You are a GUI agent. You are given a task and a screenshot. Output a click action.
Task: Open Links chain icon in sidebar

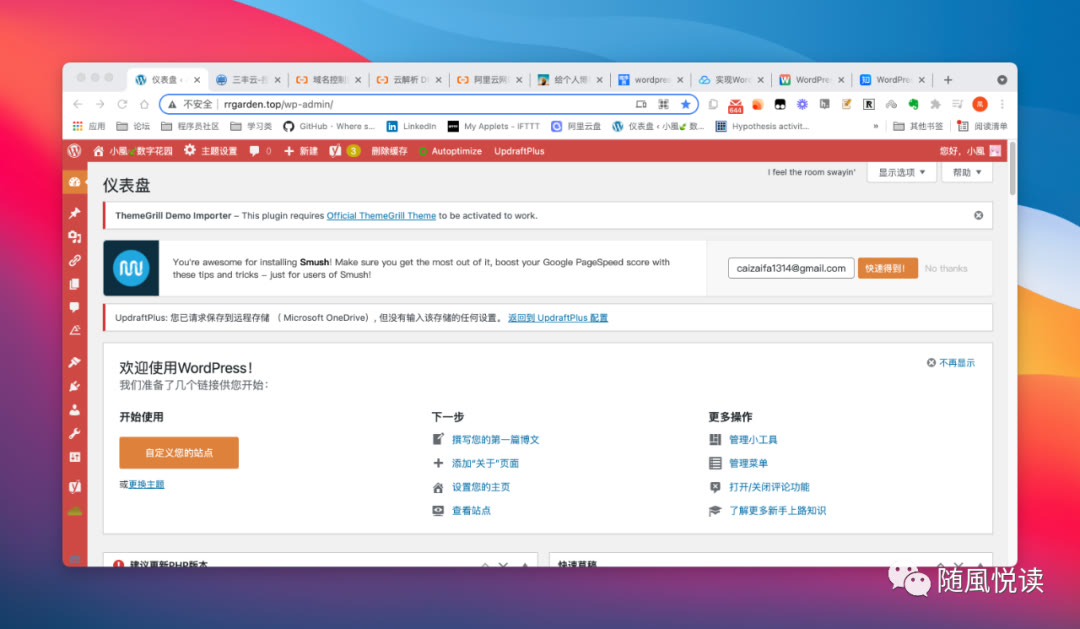coord(74,260)
